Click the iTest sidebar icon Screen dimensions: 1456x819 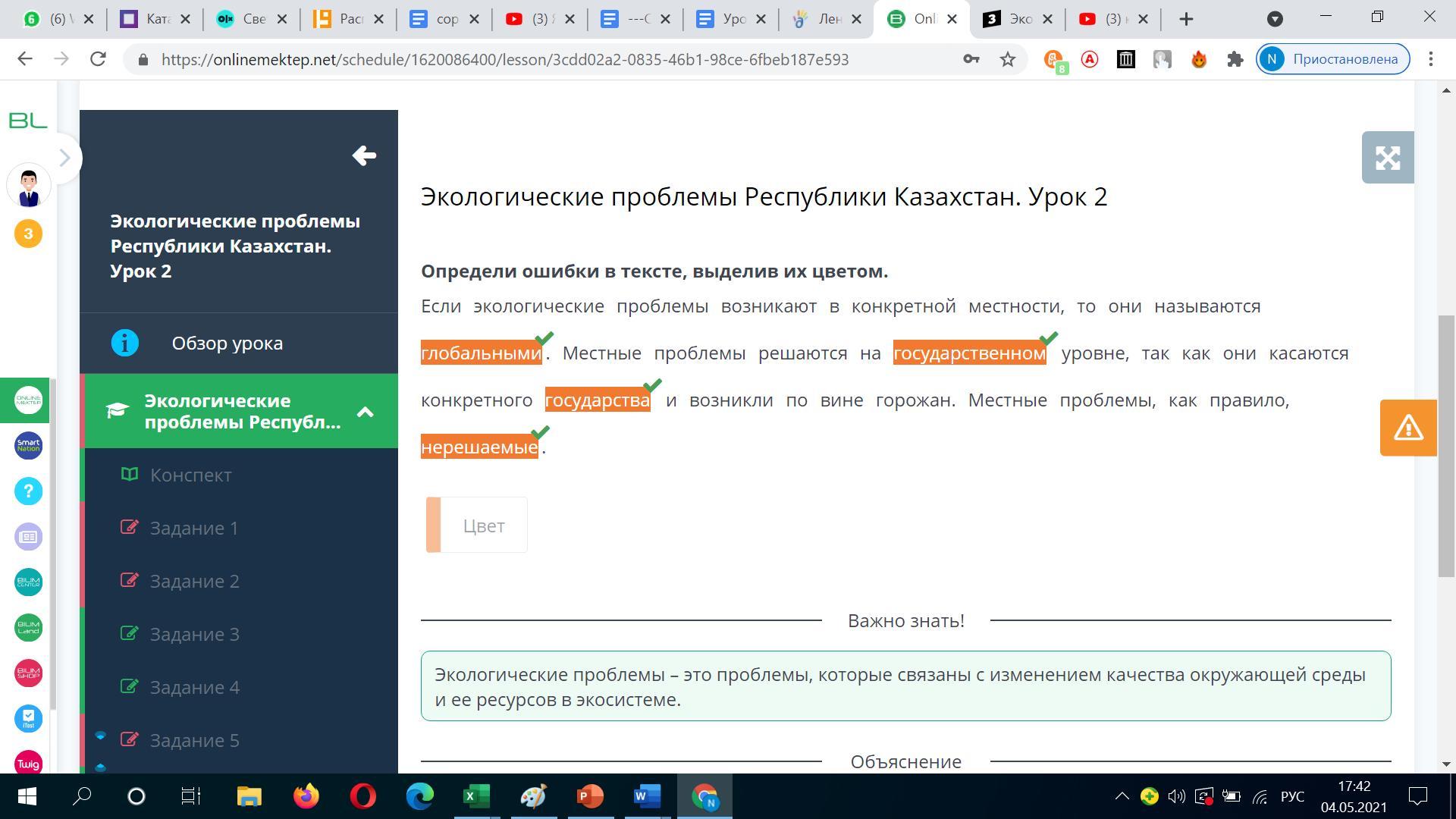[x=29, y=719]
